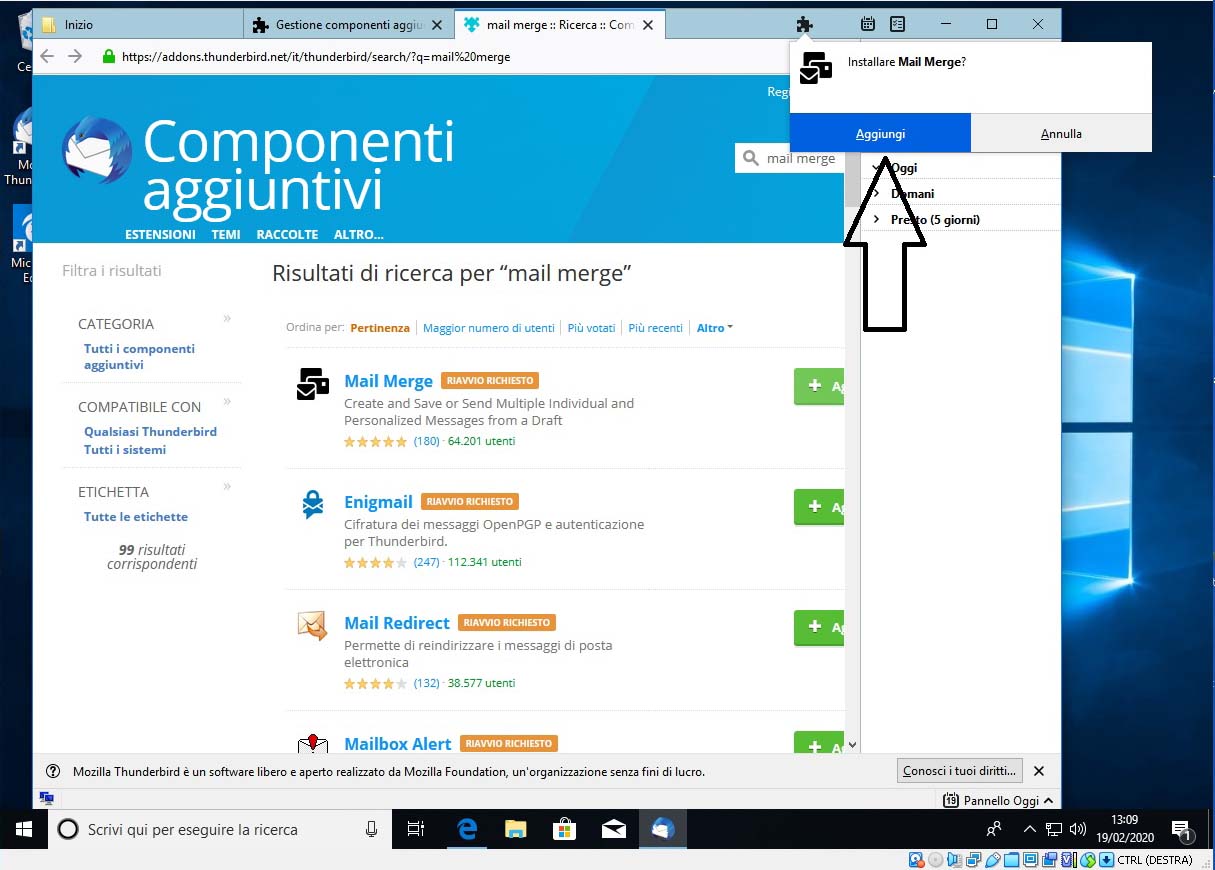This screenshot has height=870, width=1215.
Task: Toggle the Pannello Oggi pane
Action: pos(999,800)
